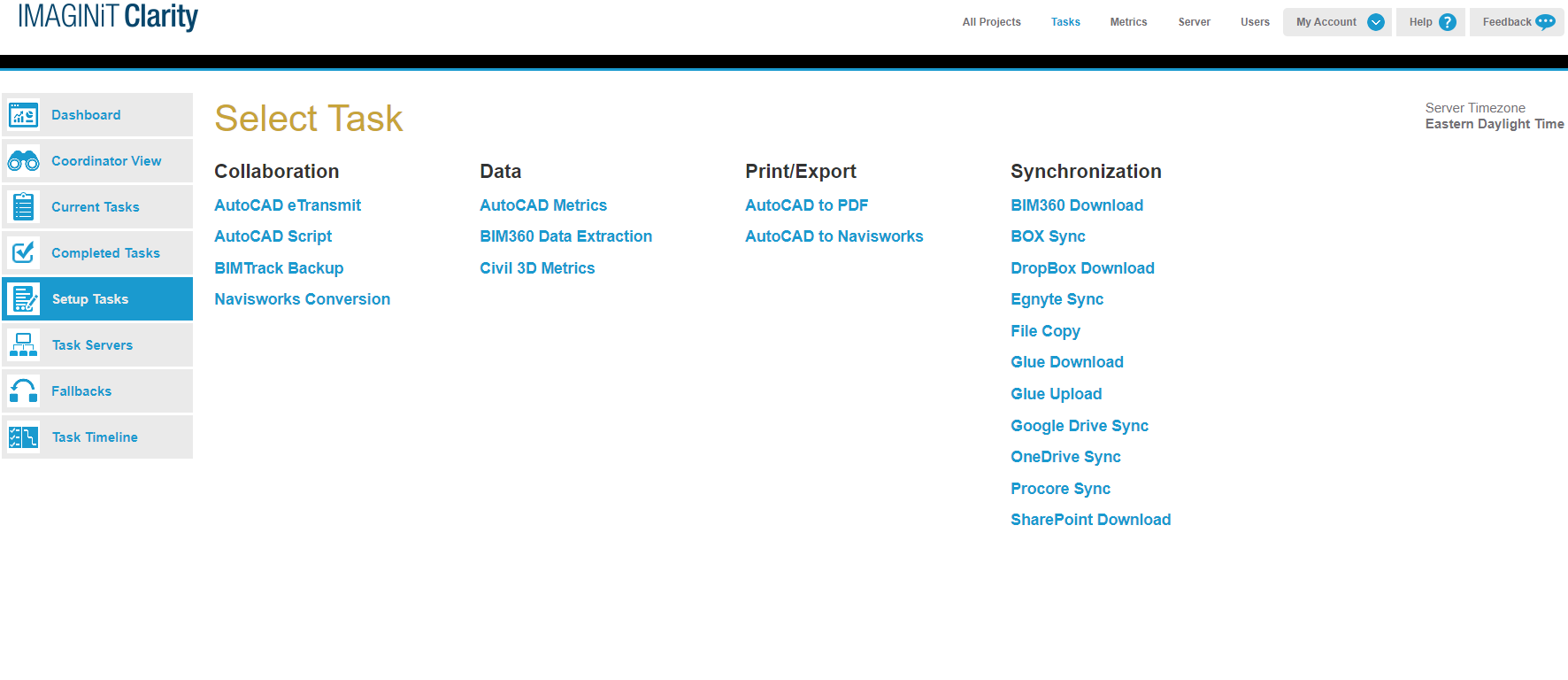The height and width of the screenshot is (680, 1568).
Task: Click the Current Tasks clipboard icon
Action: coord(24,207)
